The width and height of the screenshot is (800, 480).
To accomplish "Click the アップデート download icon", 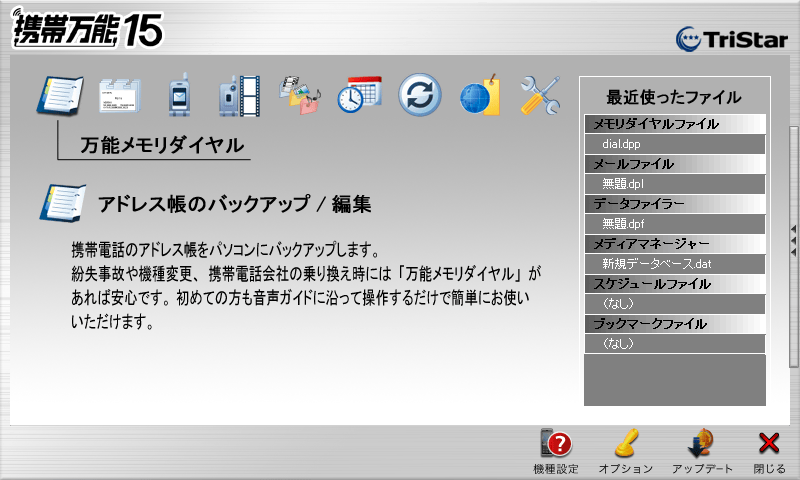I will (702, 451).
